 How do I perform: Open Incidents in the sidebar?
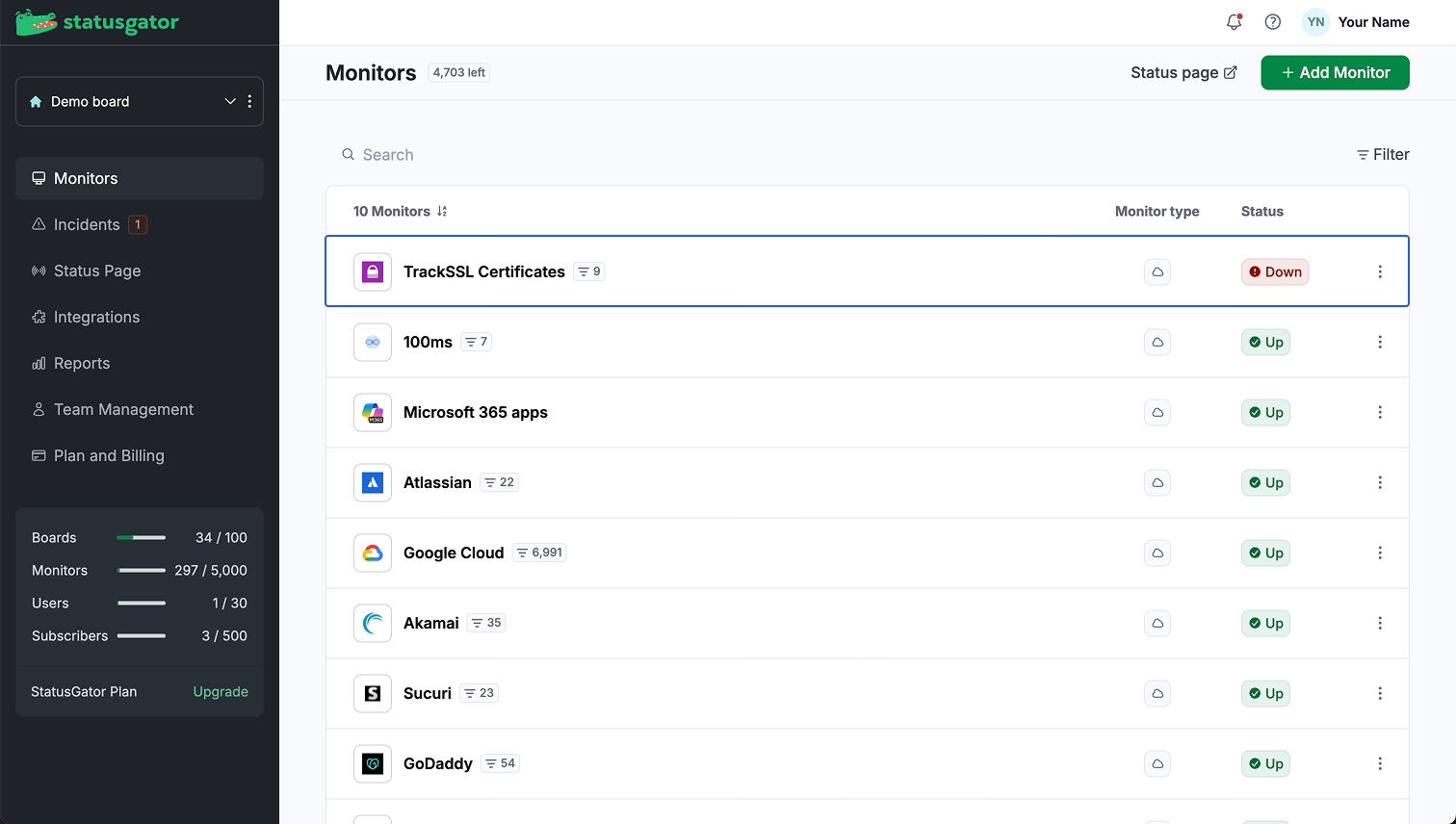(x=140, y=224)
